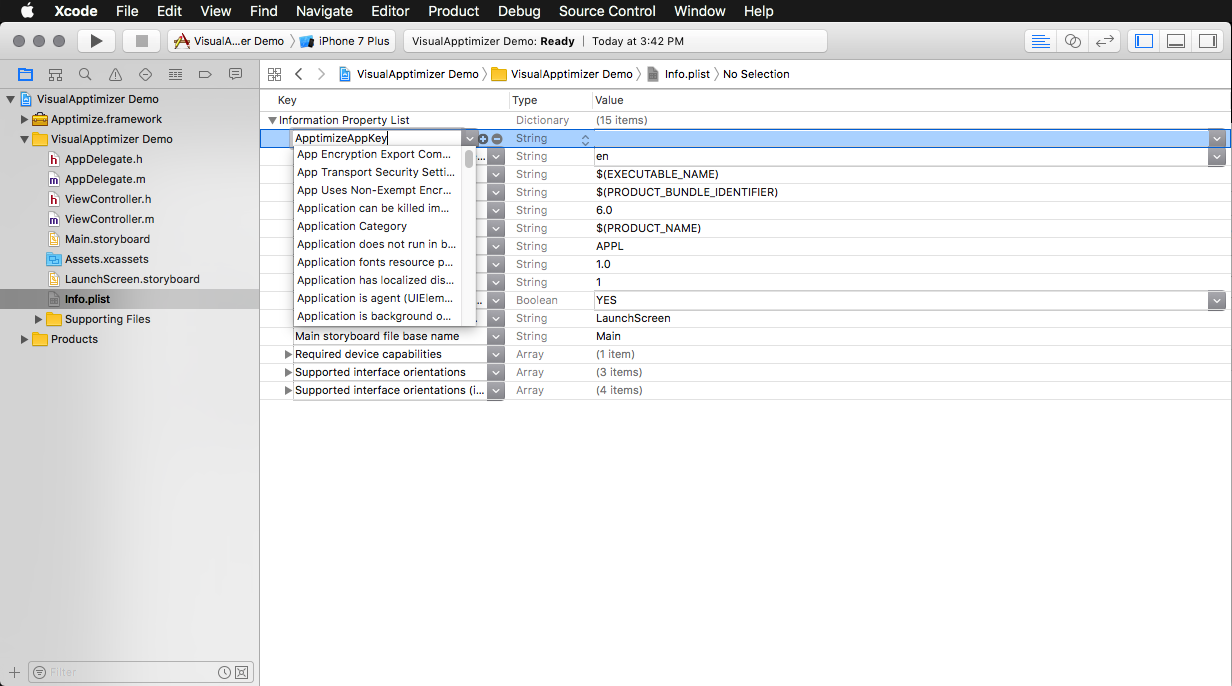Image resolution: width=1232 pixels, height=686 pixels.
Task: Show the Assistant editor
Action: tap(1072, 41)
